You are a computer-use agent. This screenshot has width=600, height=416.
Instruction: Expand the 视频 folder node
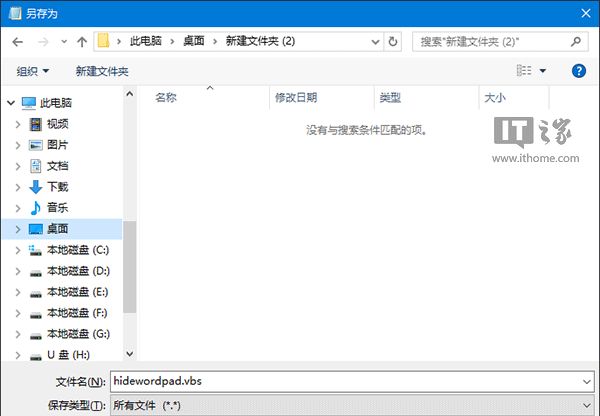[x=18, y=124]
